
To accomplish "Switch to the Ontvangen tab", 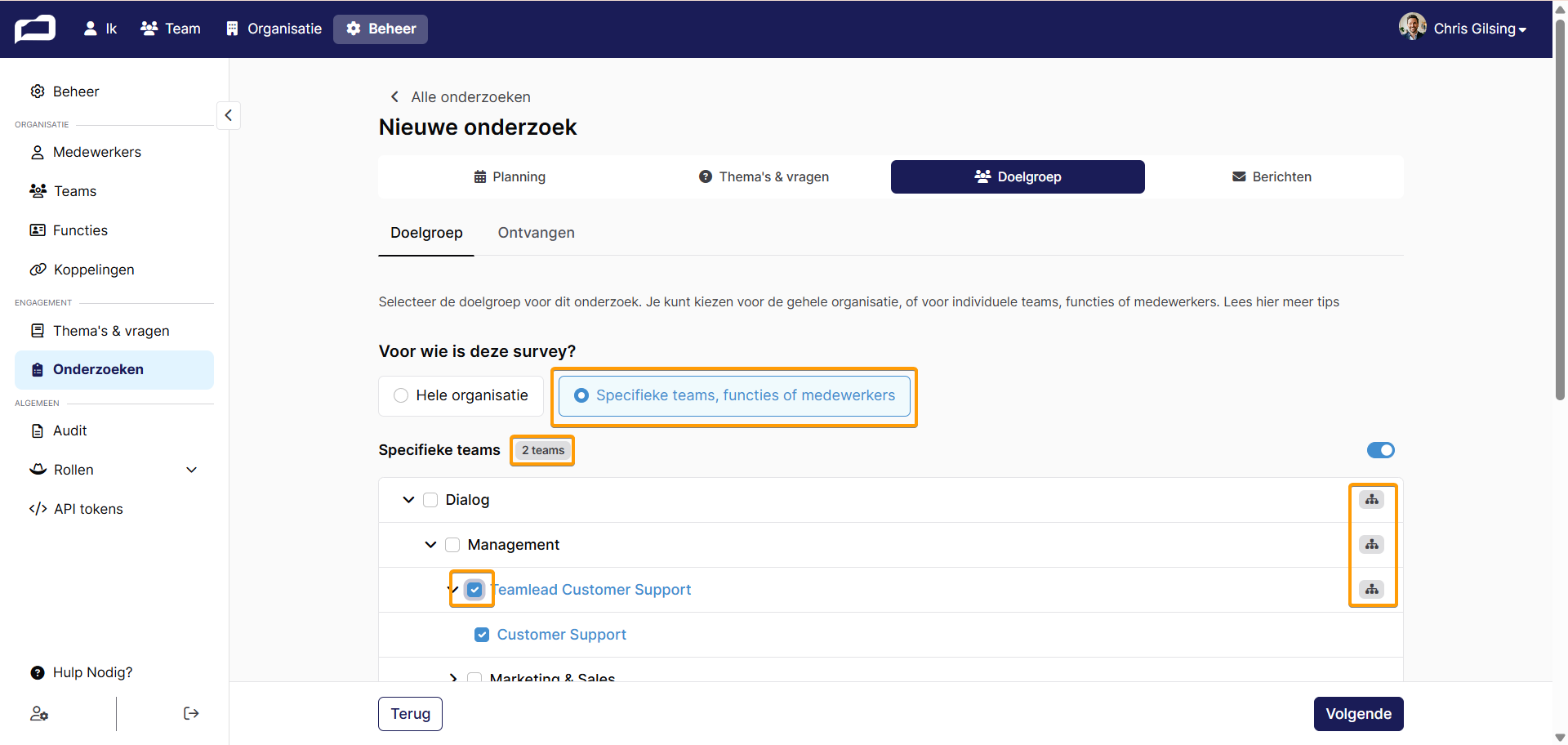I will coord(537,233).
